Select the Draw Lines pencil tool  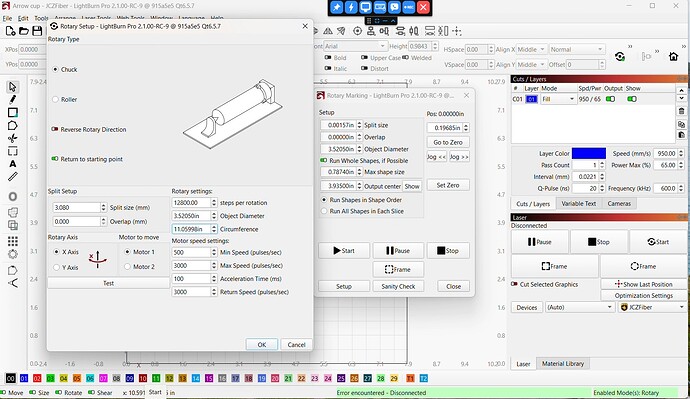[12, 99]
